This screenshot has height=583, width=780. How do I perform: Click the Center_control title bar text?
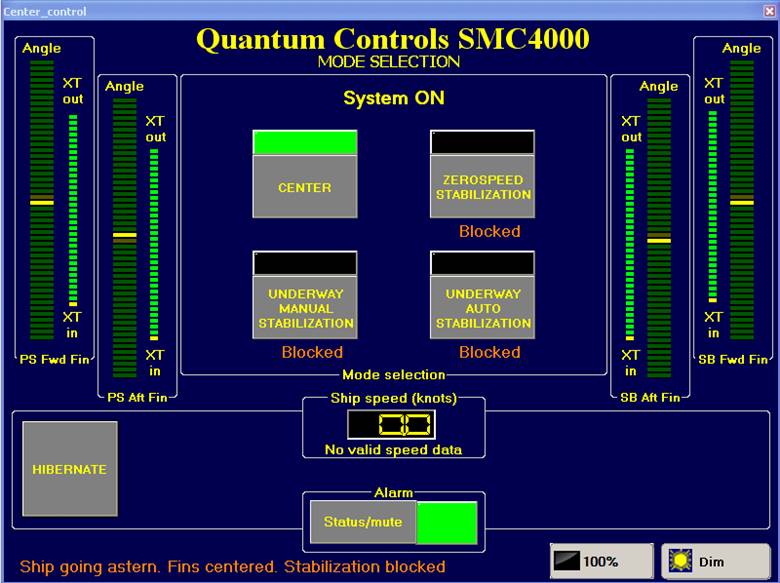(x=45, y=11)
